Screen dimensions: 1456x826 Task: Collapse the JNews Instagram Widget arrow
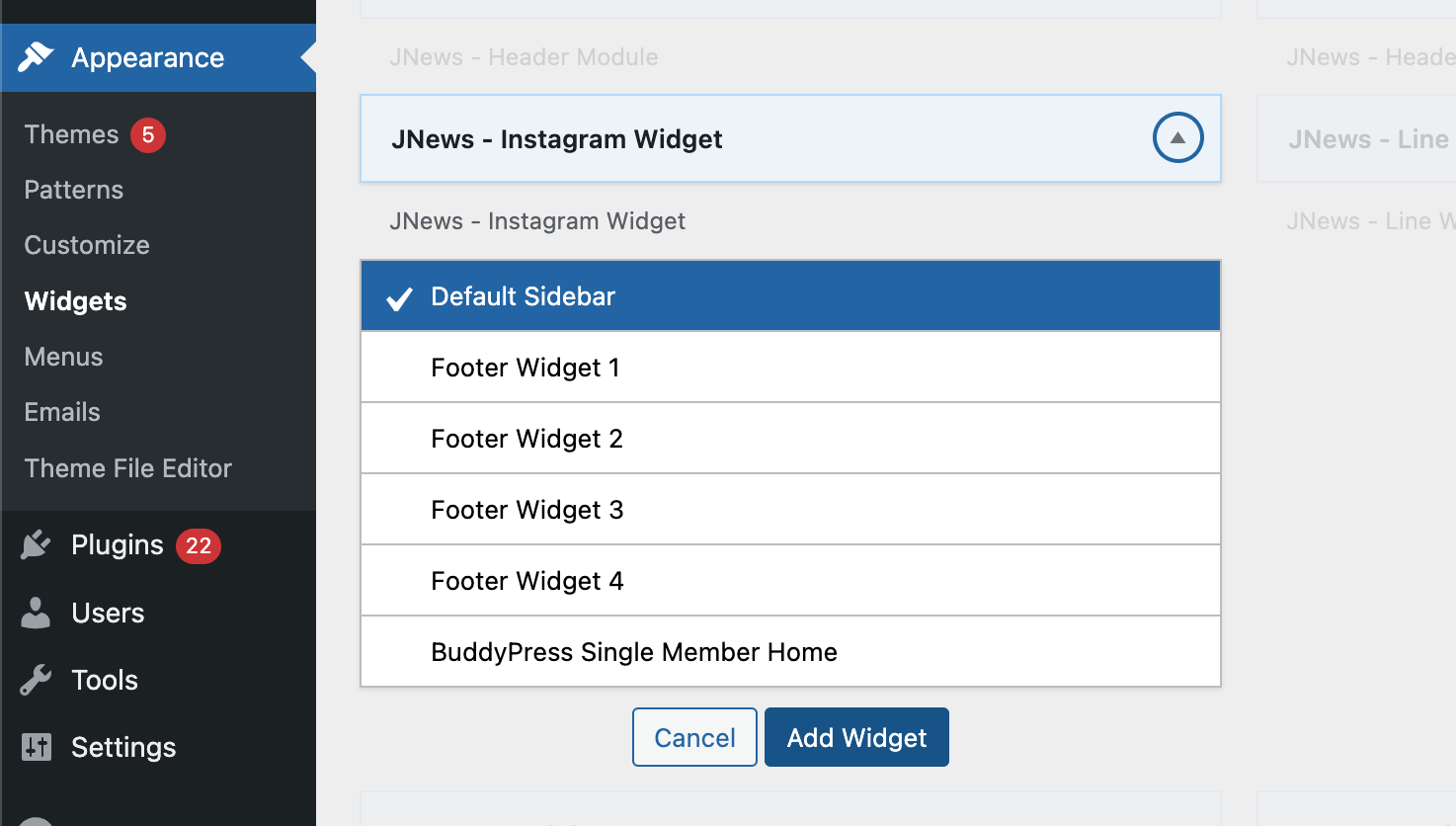pos(1177,138)
